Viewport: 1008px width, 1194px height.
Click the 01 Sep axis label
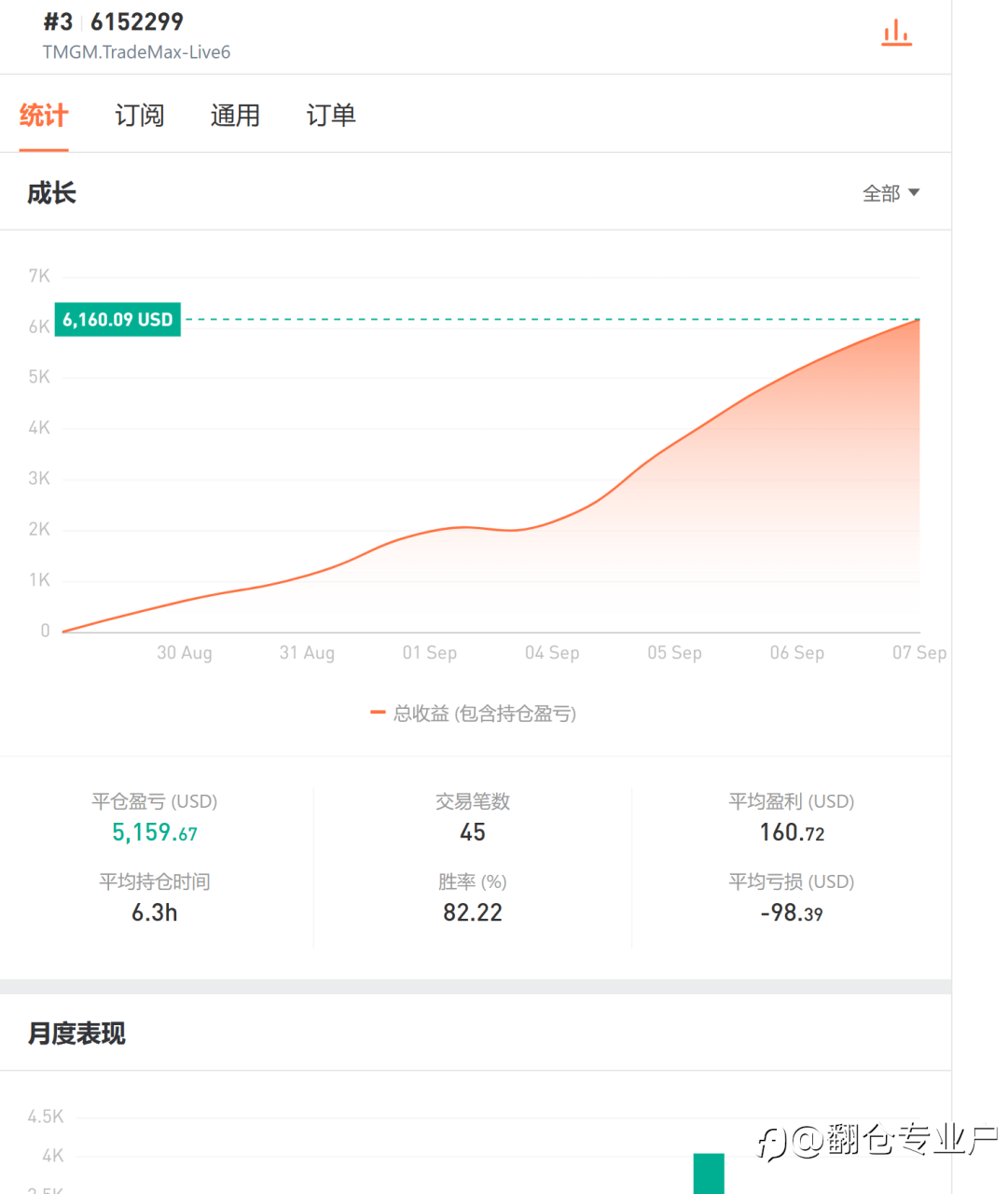tap(430, 653)
